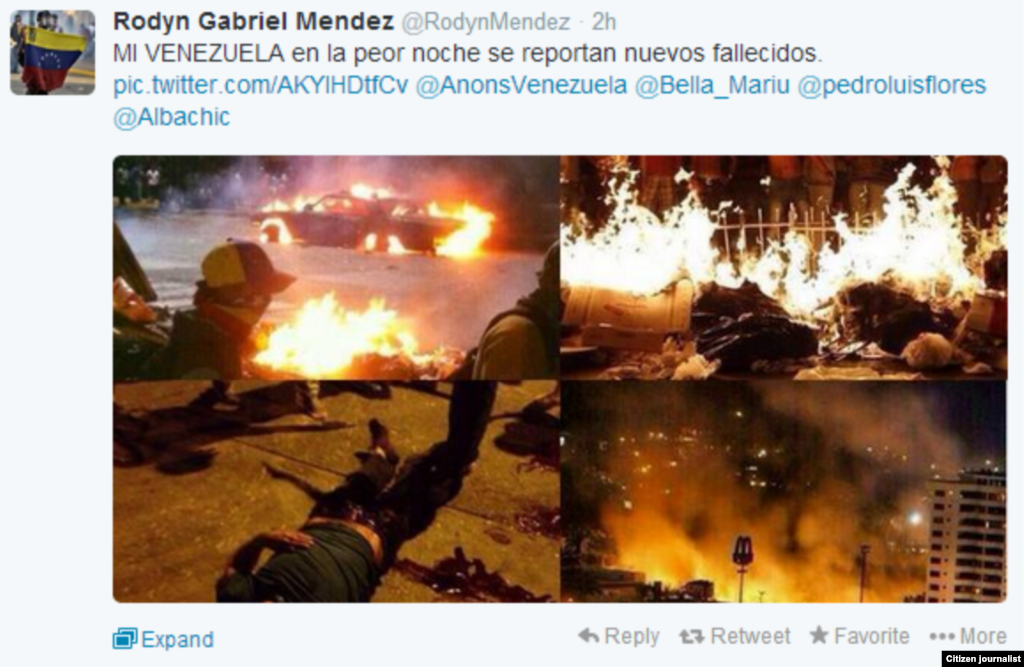Click the Favorite star icon
This screenshot has width=1024, height=667.
[819, 635]
